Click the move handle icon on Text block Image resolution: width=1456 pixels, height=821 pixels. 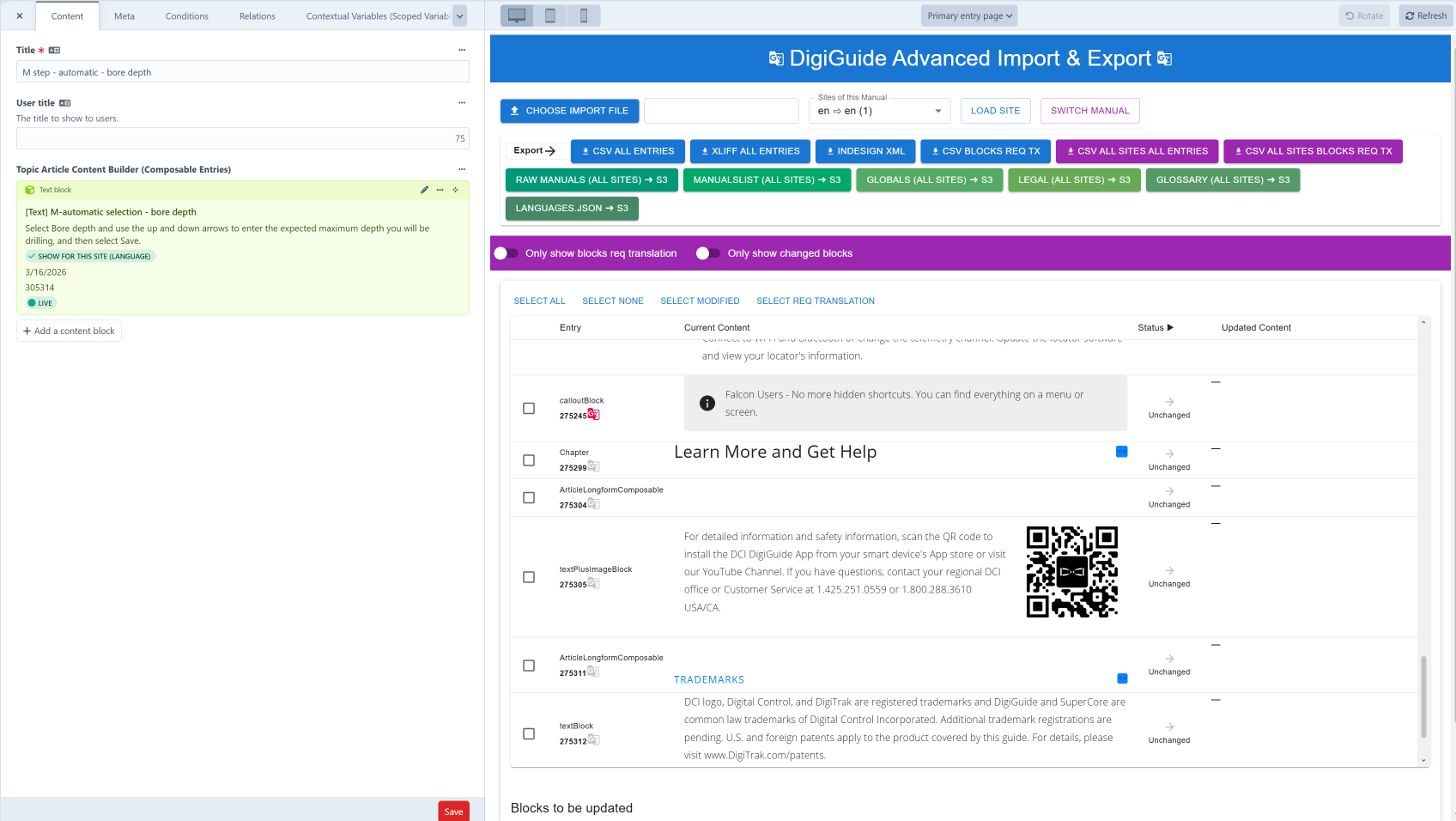(x=456, y=190)
